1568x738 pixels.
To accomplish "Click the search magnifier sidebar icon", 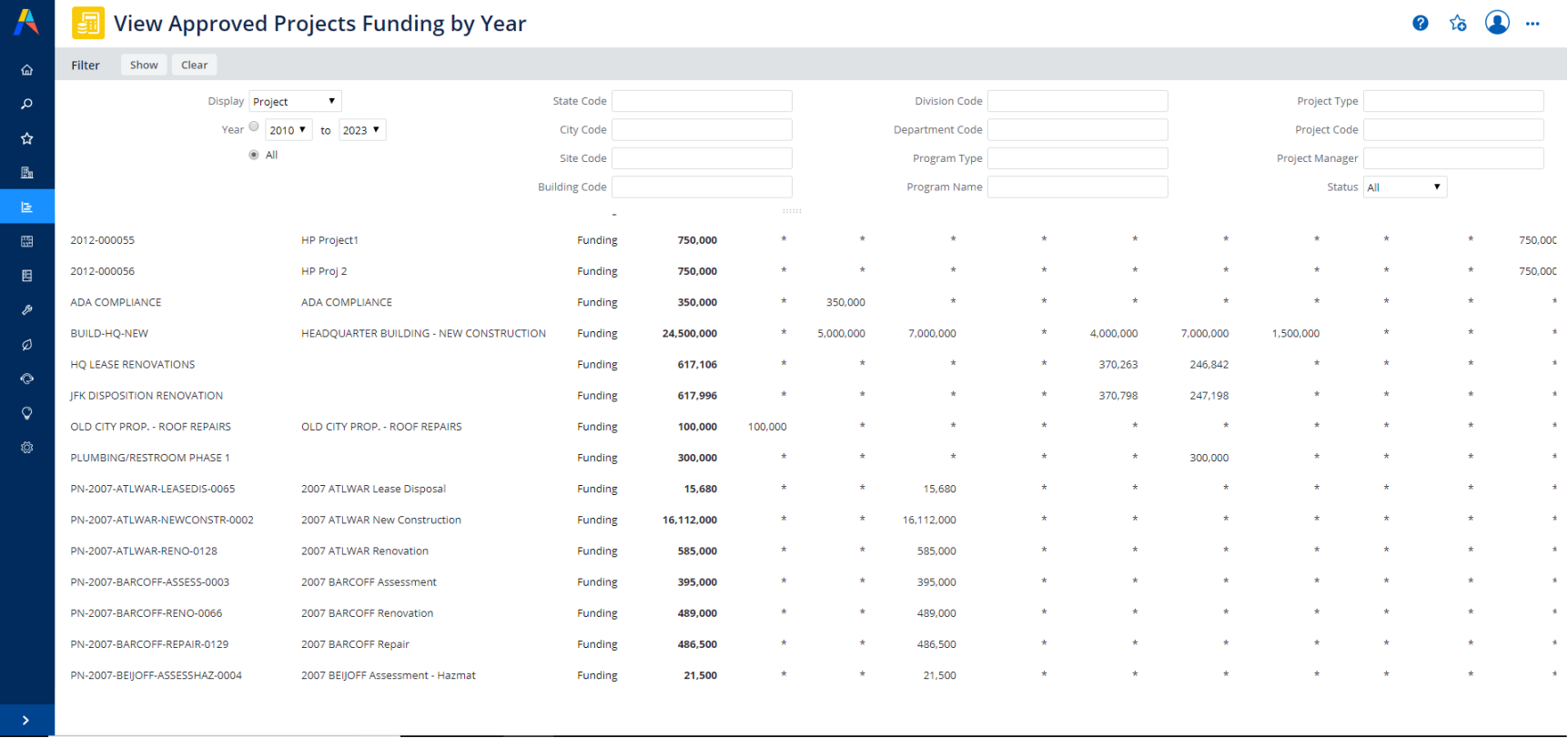I will (x=27, y=105).
